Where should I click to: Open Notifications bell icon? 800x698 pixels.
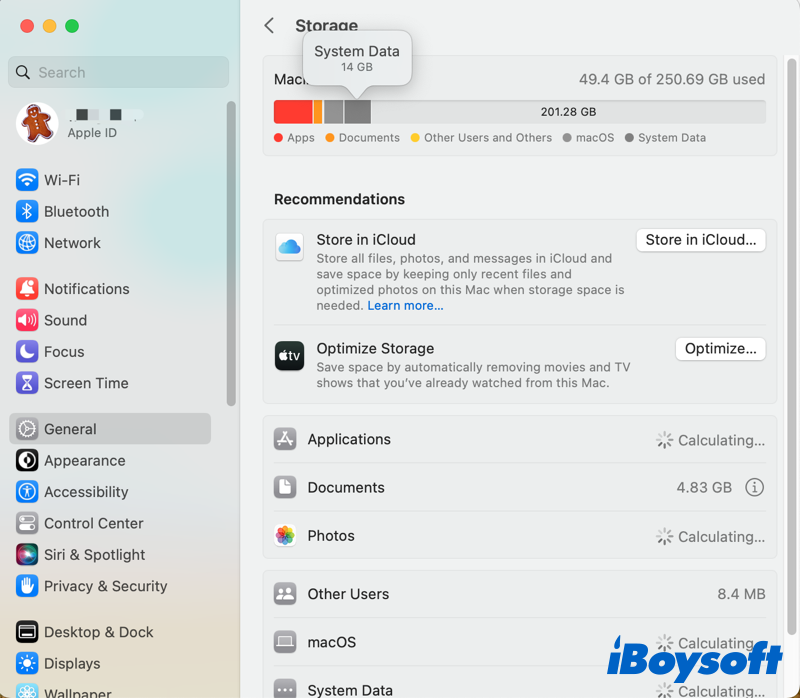pyautogui.click(x=27, y=289)
